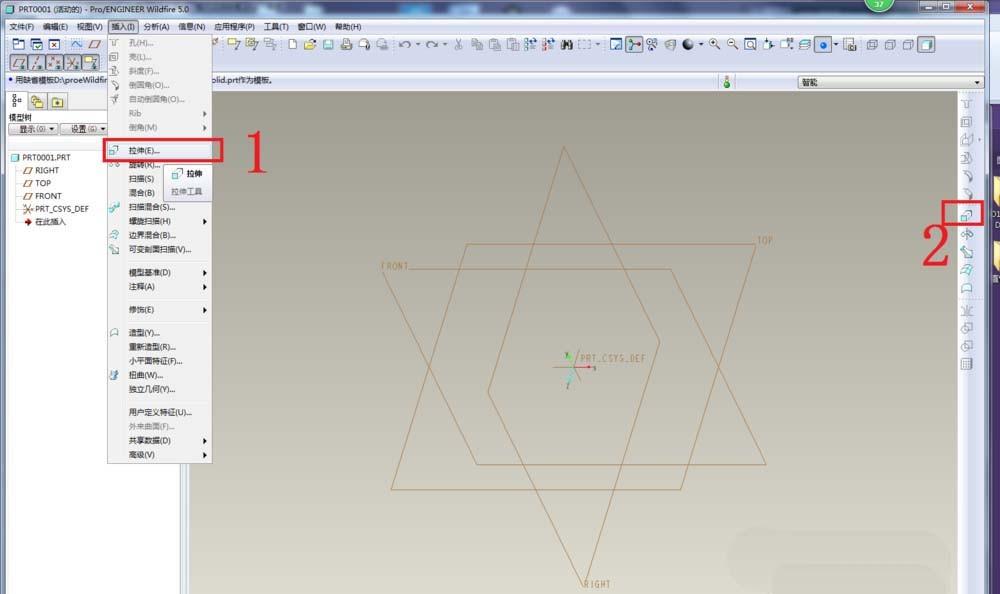1000x594 pixels.
Task: Click the print icon in toolbar
Action: coord(346,44)
